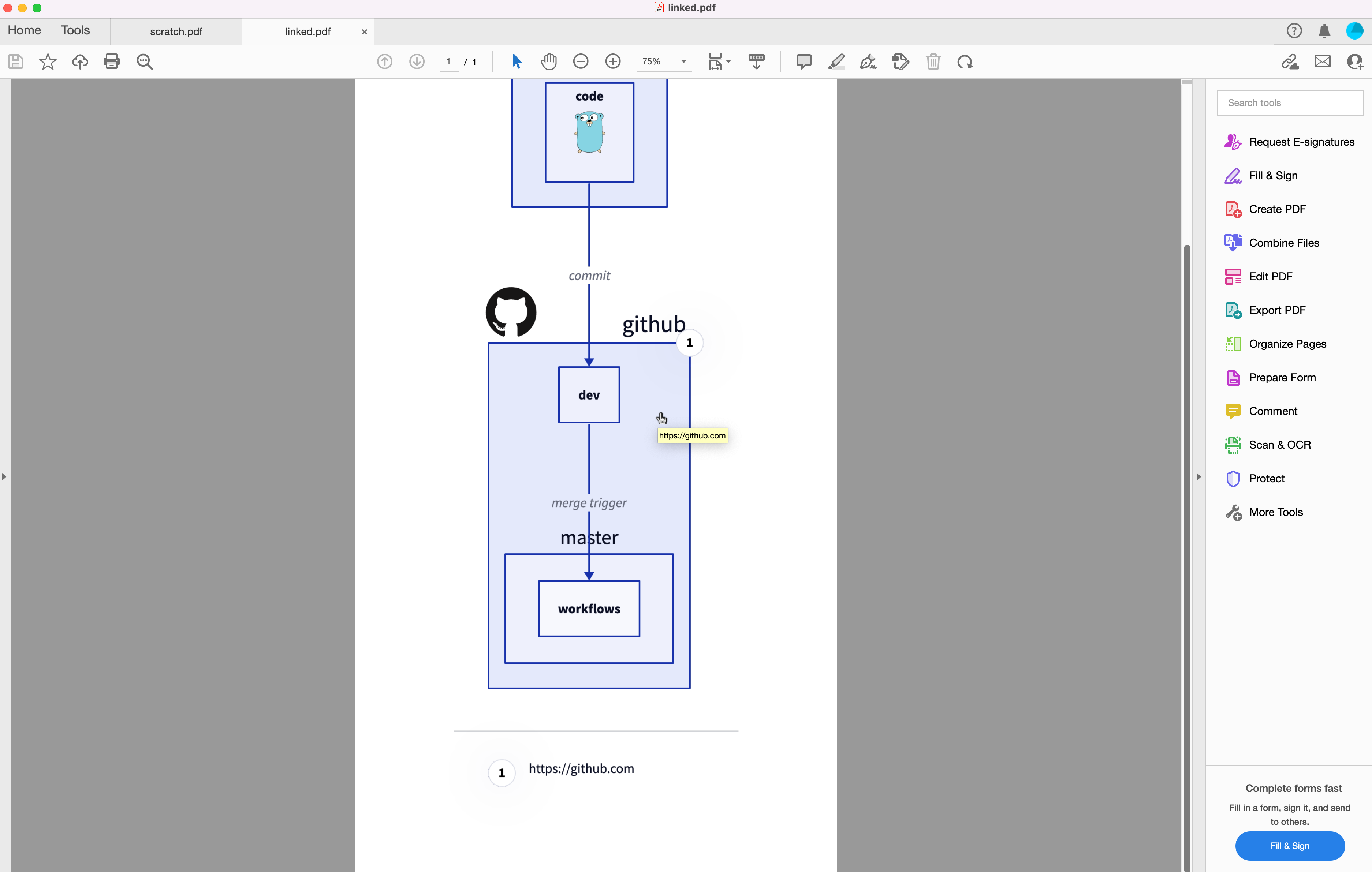Click the footnote marker 1 beside github
Image resolution: width=1372 pixels, height=872 pixels.
click(x=689, y=343)
